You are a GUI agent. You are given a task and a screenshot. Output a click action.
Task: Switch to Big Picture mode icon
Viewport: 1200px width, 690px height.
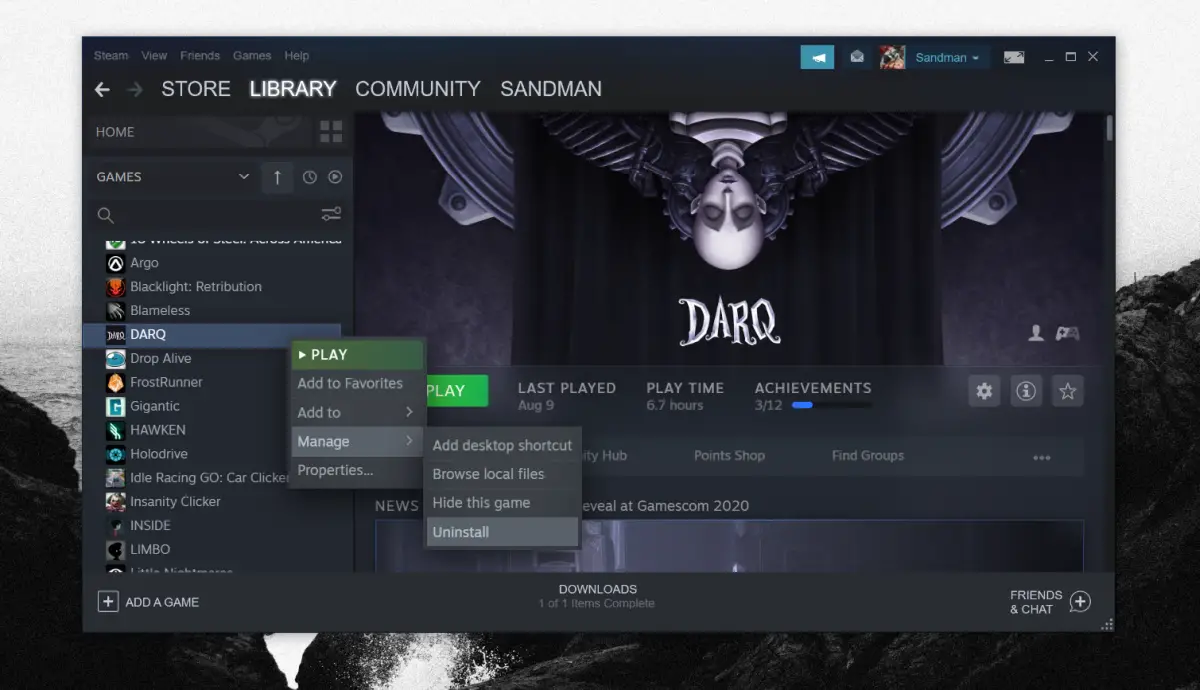pos(1013,57)
